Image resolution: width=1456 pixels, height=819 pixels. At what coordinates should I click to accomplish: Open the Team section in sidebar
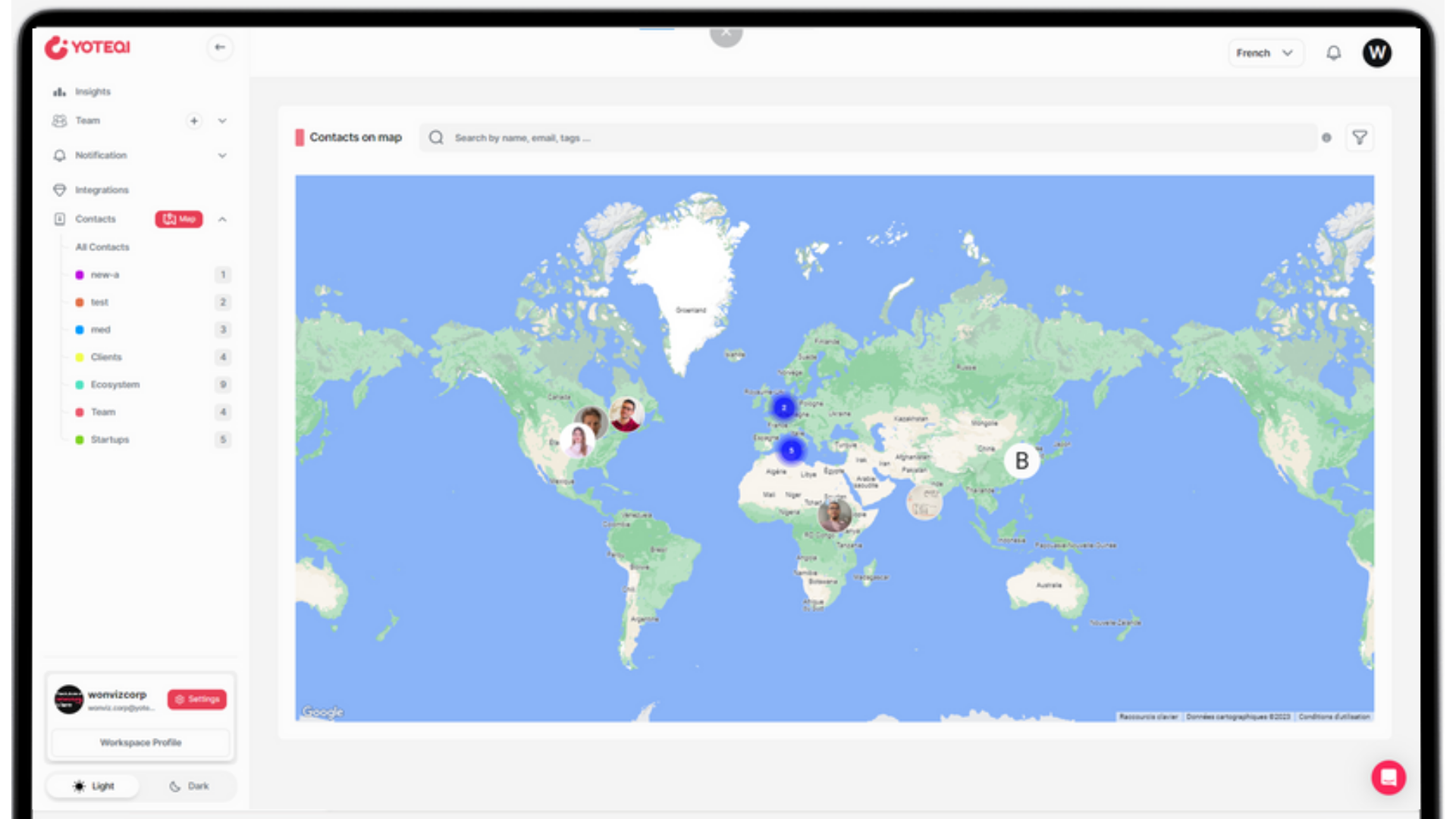click(87, 121)
